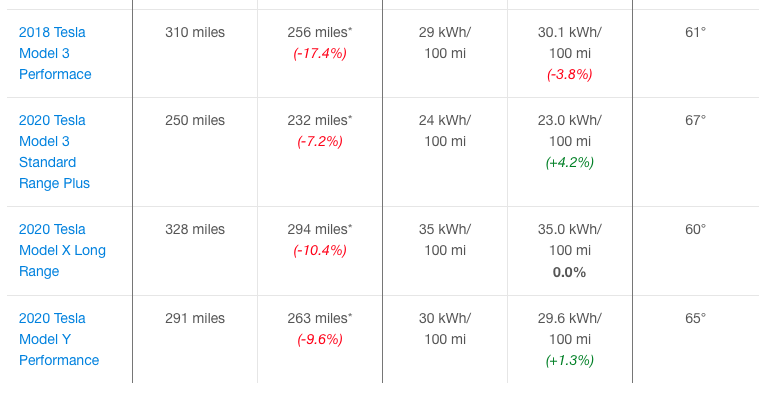
Task: Click the 30.1 kWh/100 mi consumption value
Action: click(569, 42)
